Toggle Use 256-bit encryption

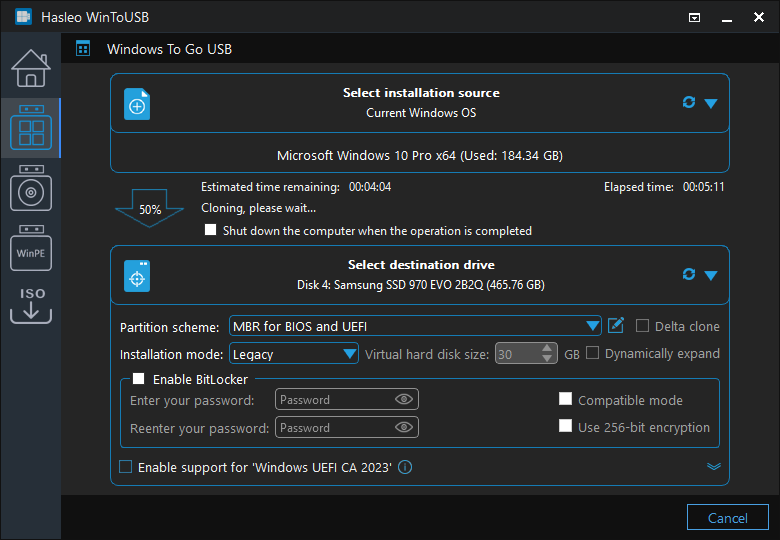point(565,426)
